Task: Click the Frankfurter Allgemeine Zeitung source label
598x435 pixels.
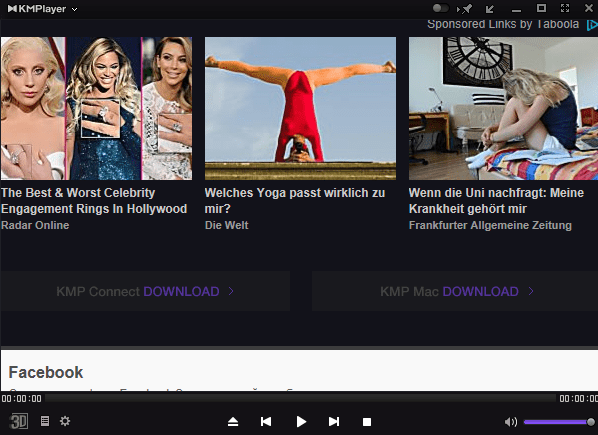Action: click(490, 225)
